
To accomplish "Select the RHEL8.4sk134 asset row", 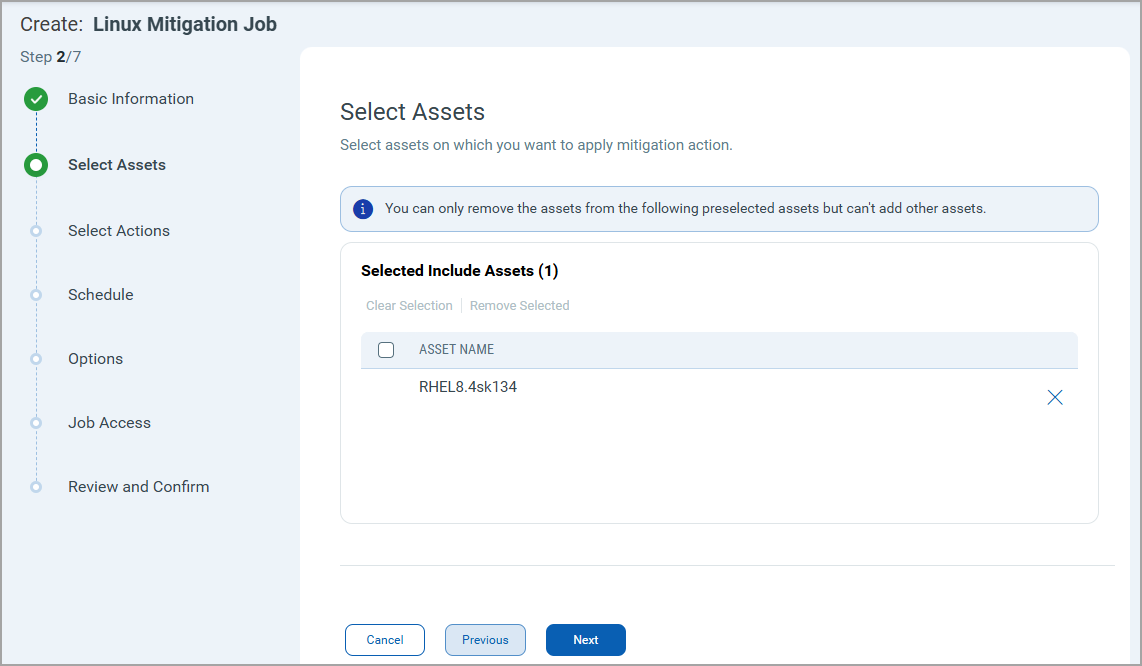I will [x=468, y=387].
